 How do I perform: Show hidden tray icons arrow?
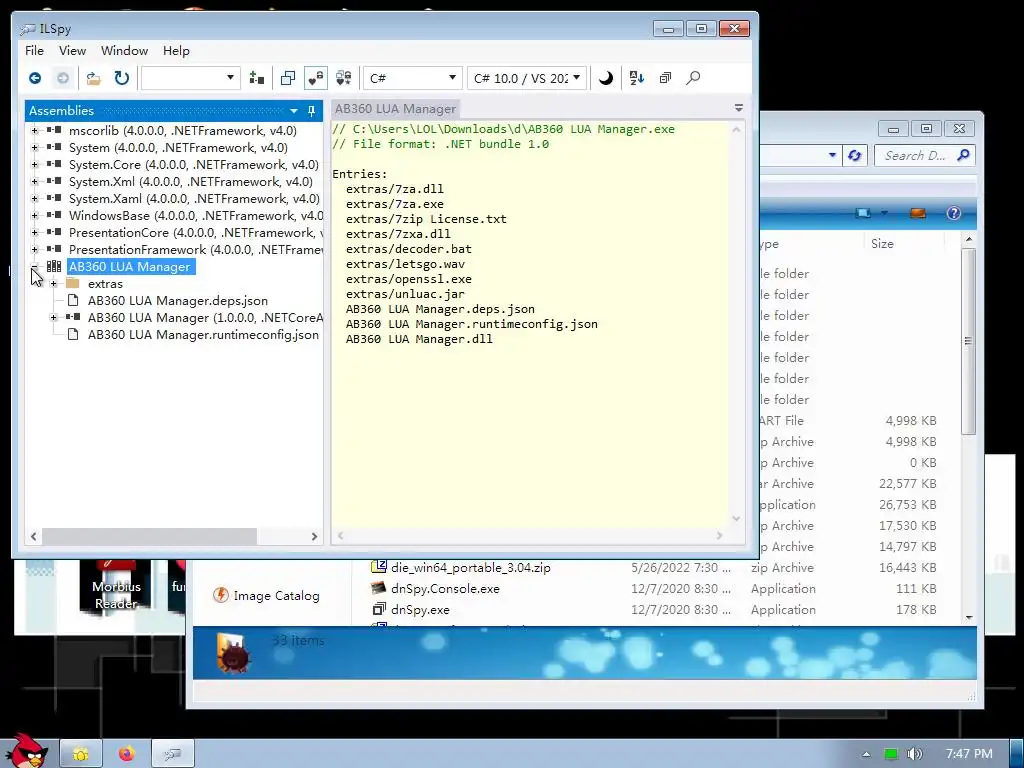point(866,754)
